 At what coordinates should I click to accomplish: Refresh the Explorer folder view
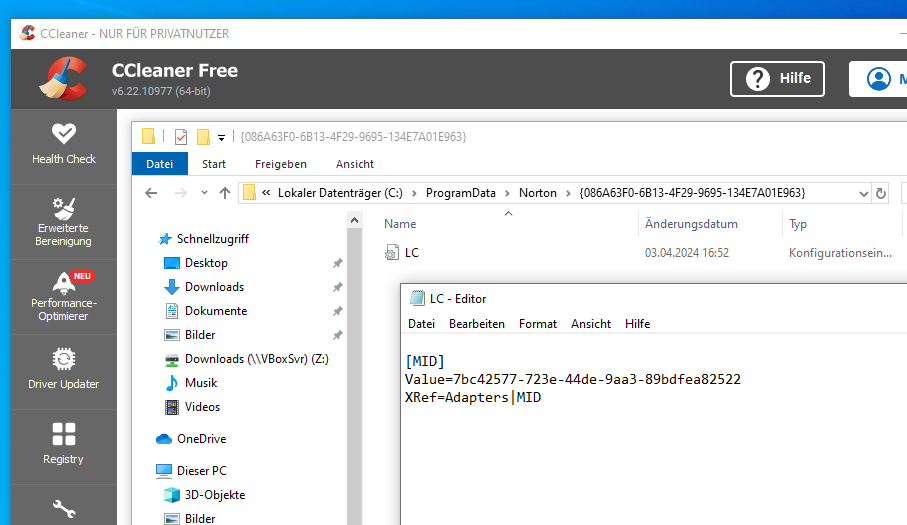tap(881, 194)
